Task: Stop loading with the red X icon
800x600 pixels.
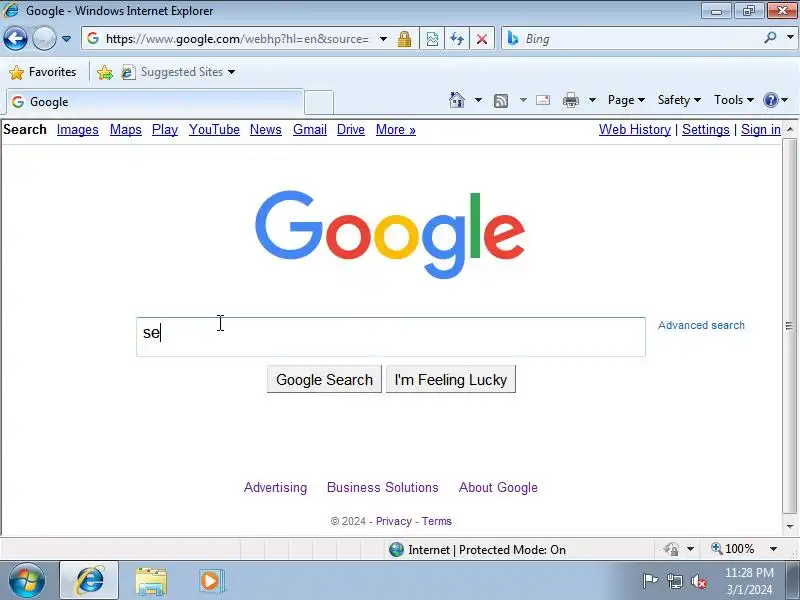Action: (x=481, y=39)
